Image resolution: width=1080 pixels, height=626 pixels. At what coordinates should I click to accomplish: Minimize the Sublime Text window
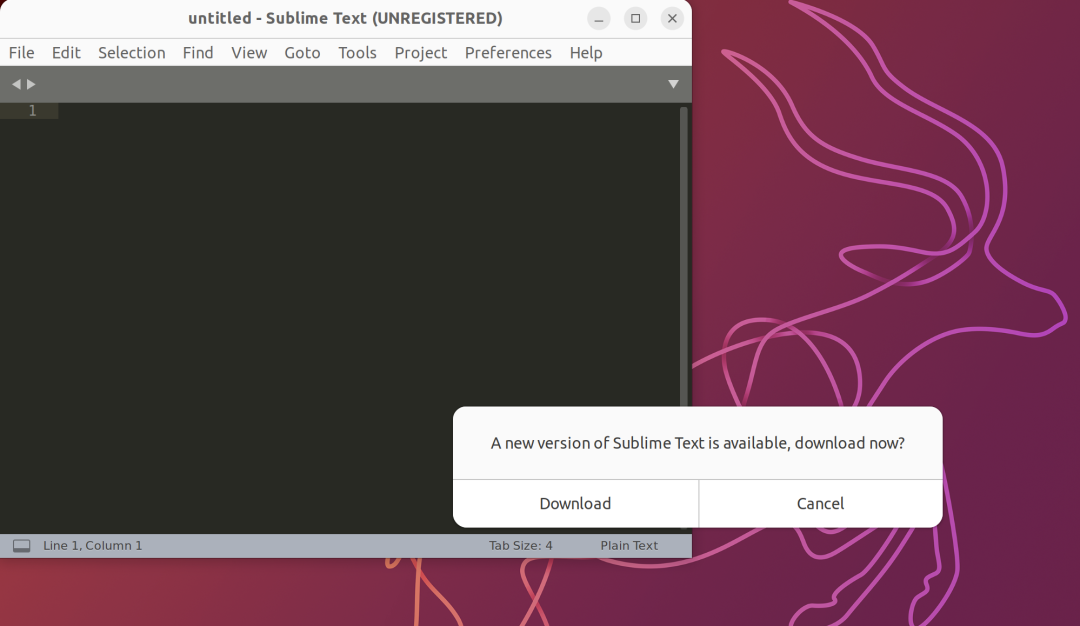coord(599,19)
